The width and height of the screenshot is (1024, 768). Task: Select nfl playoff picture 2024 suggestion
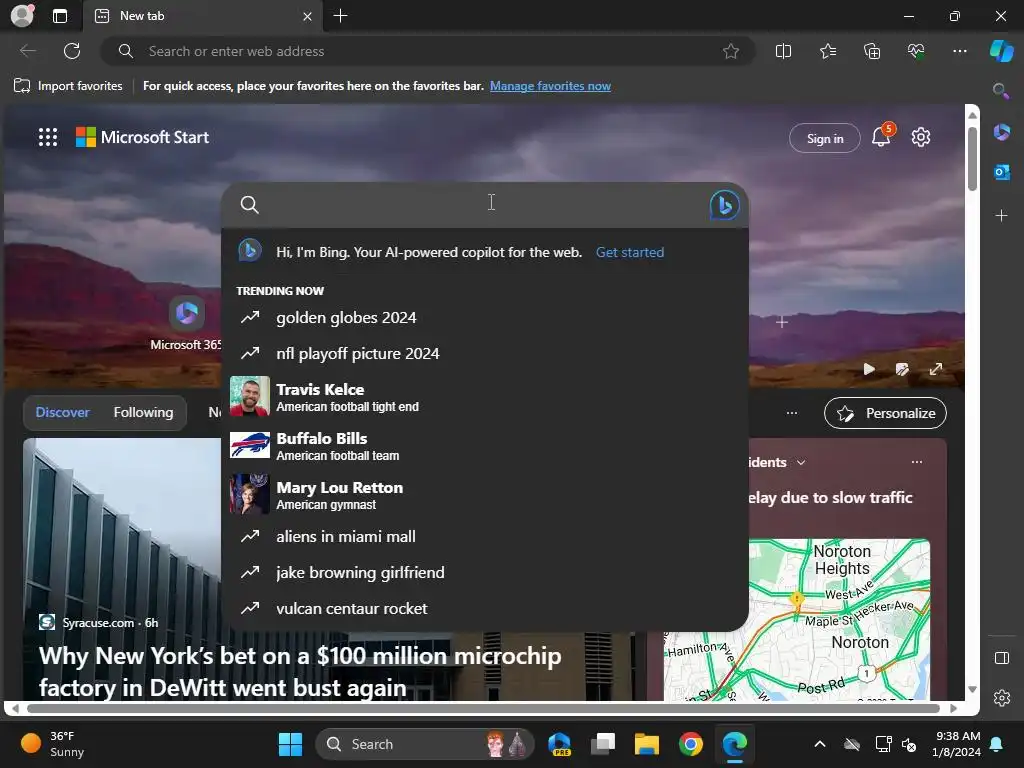485,353
